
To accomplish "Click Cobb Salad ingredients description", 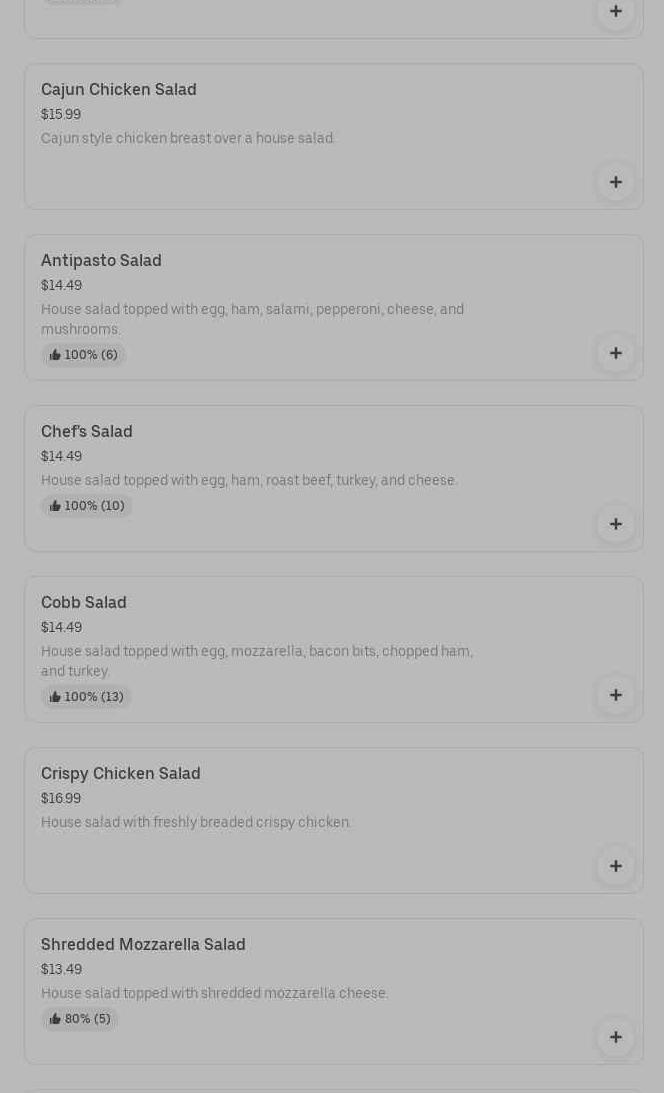I will pos(256,661).
